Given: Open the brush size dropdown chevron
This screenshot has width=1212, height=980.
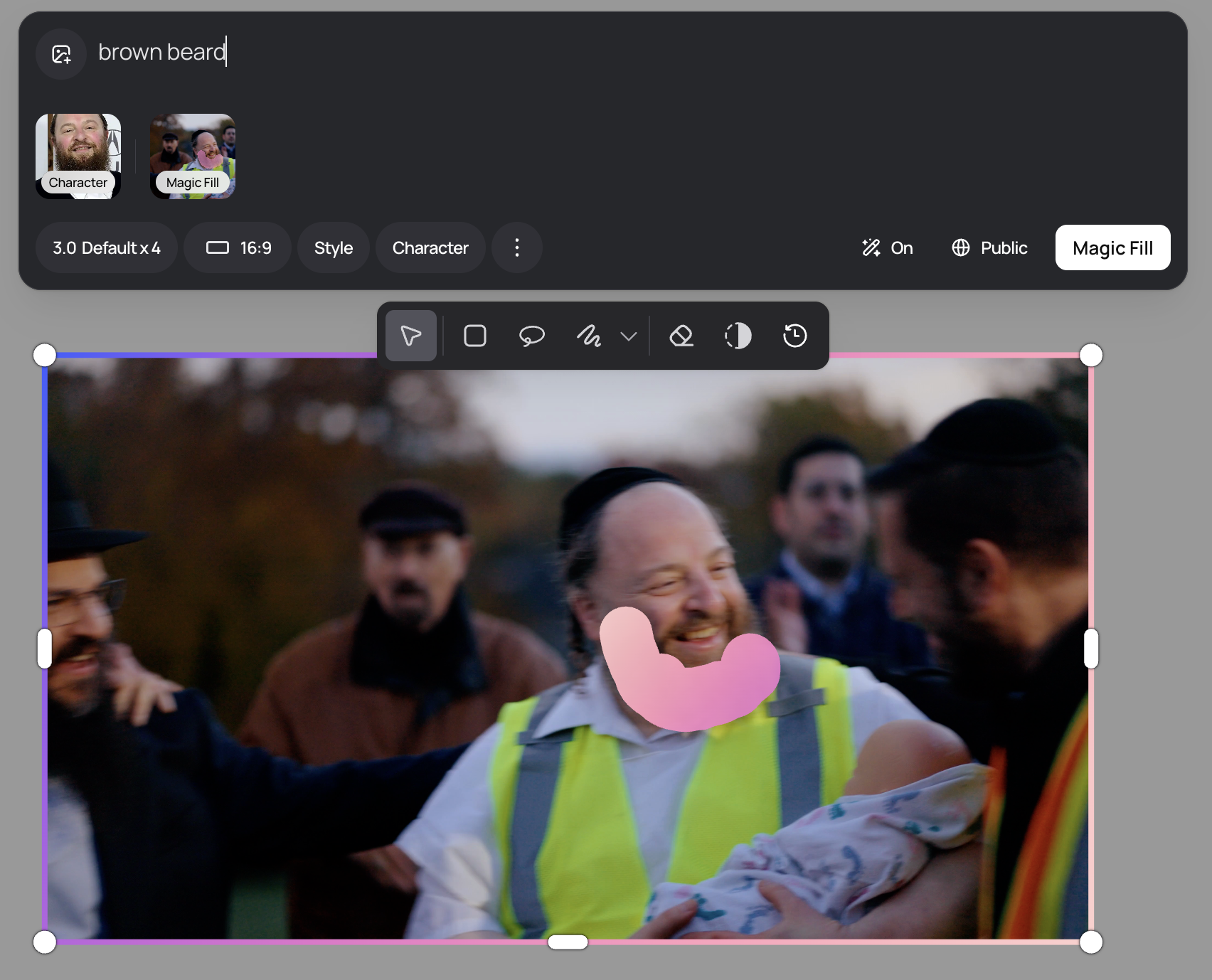Looking at the screenshot, I should [627, 336].
